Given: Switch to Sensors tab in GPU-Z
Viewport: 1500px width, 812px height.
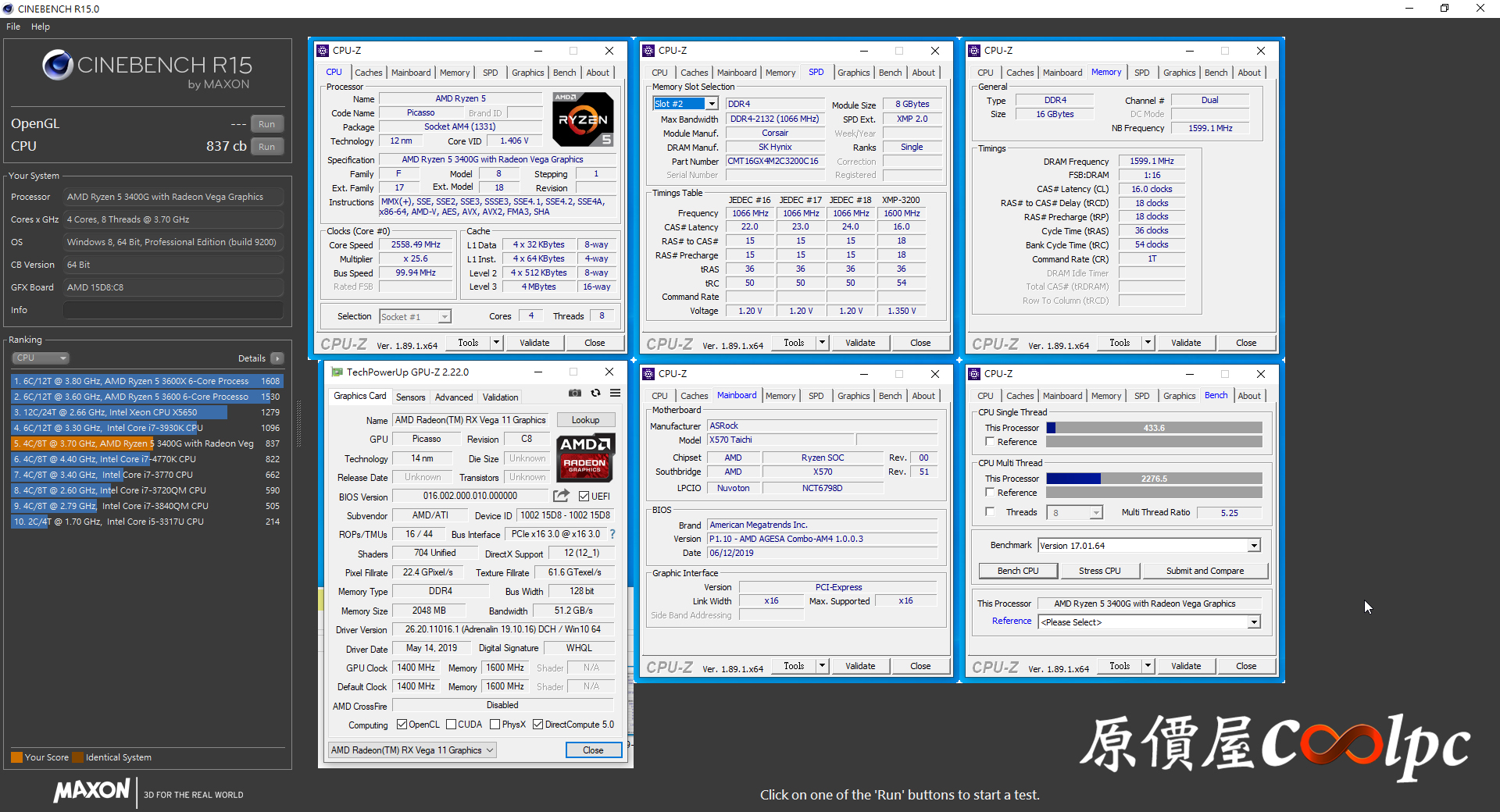Looking at the screenshot, I should pyautogui.click(x=411, y=397).
